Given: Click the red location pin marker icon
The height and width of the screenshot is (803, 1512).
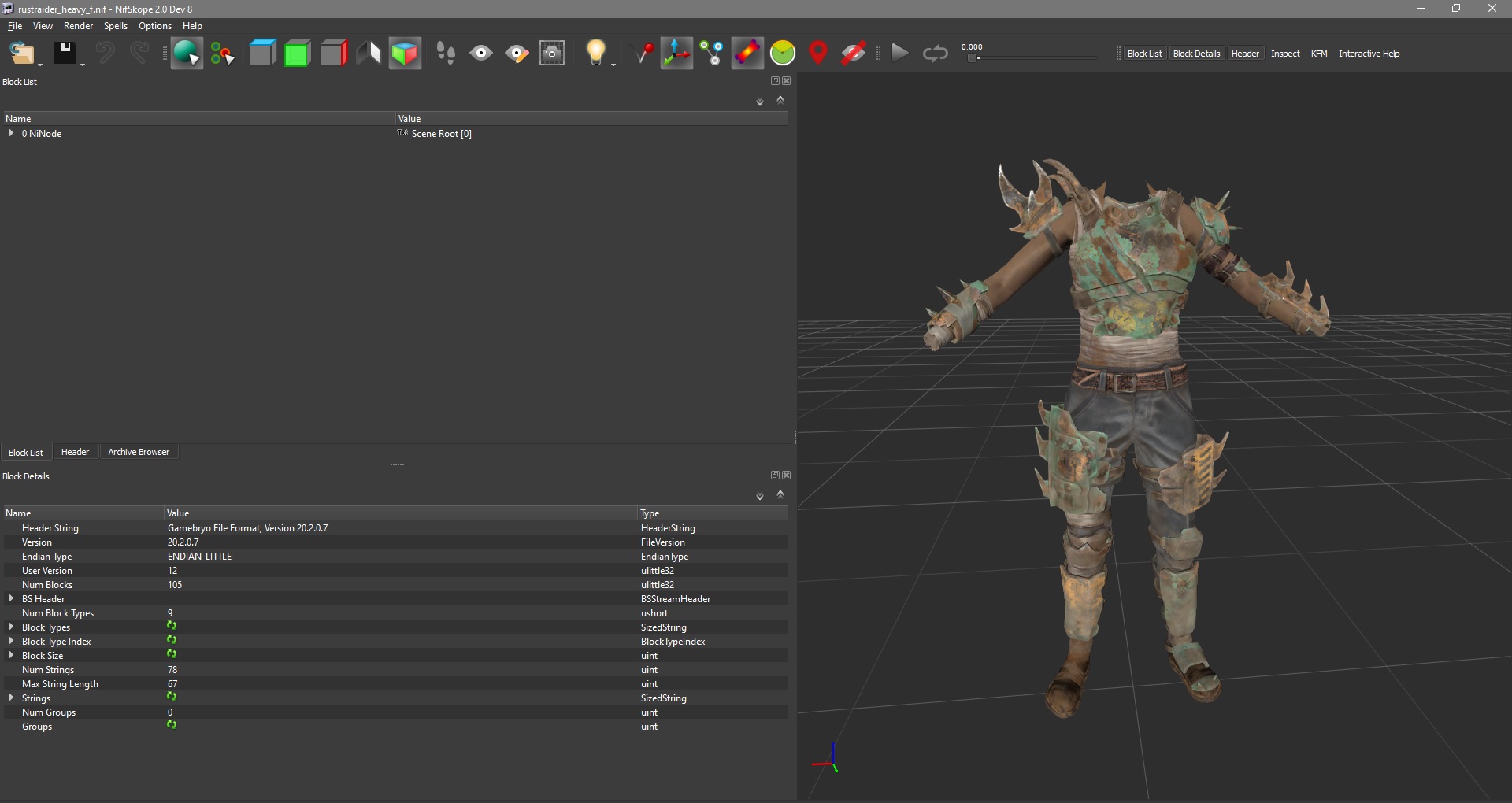Looking at the screenshot, I should point(818,54).
